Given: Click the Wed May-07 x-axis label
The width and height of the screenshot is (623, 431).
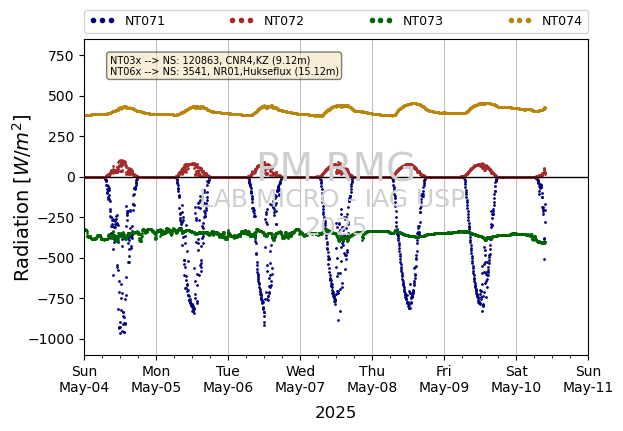Looking at the screenshot, I should [300, 379].
